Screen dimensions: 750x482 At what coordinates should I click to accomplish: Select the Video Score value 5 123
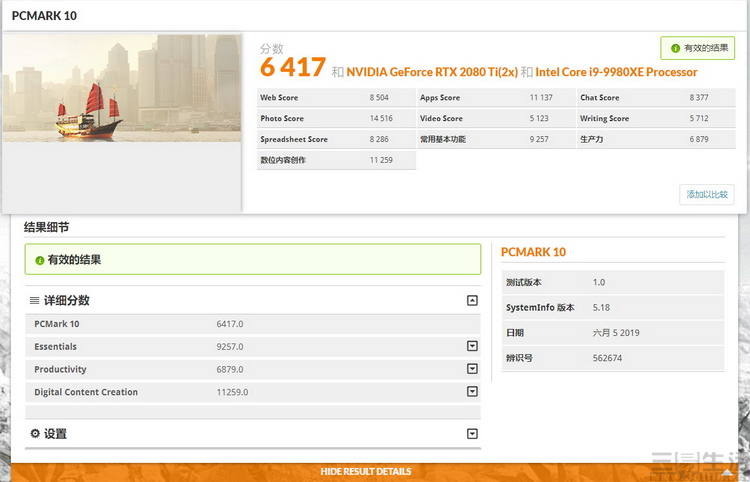click(539, 118)
